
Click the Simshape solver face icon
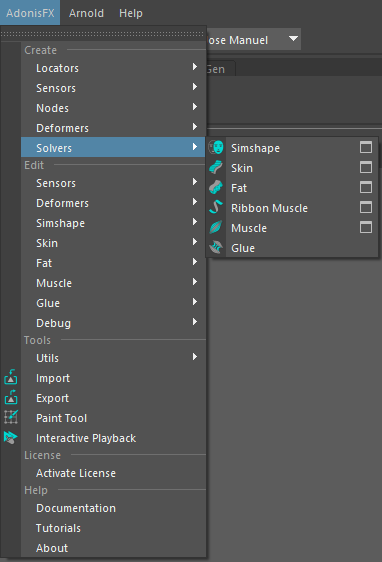[x=216, y=147]
